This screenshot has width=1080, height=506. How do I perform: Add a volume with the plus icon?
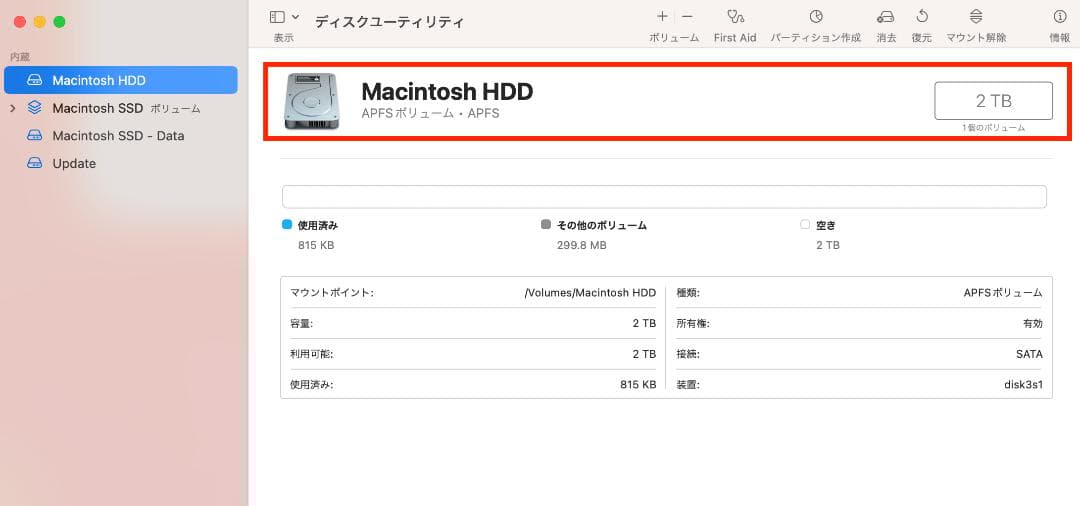coord(662,17)
